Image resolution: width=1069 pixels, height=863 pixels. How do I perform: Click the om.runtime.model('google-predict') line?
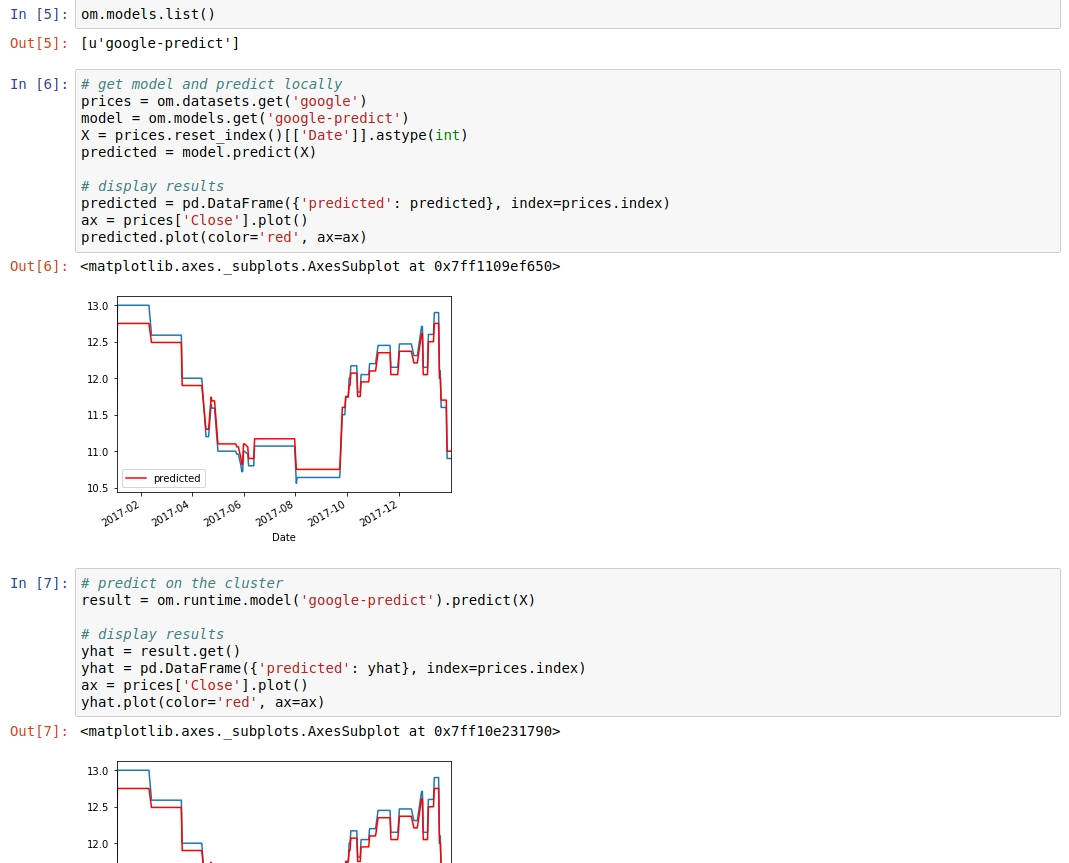308,600
